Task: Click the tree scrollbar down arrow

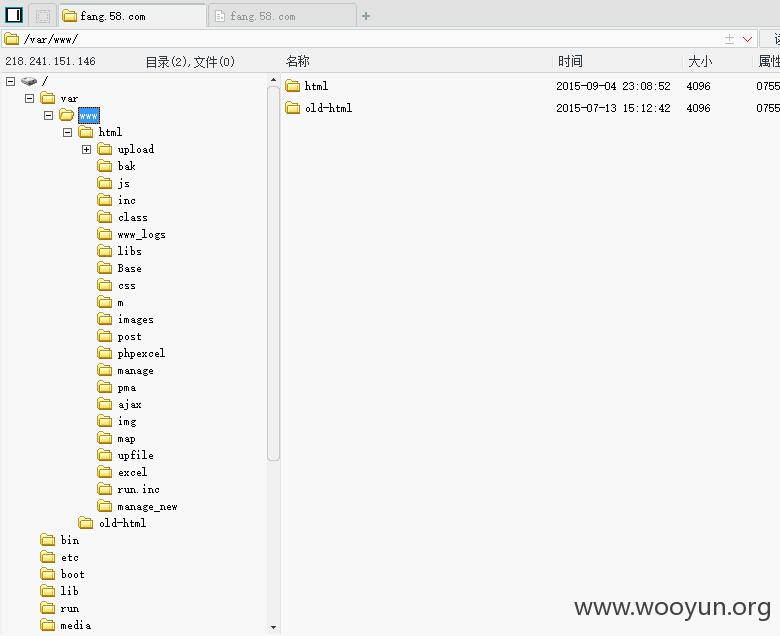Action: [x=273, y=628]
